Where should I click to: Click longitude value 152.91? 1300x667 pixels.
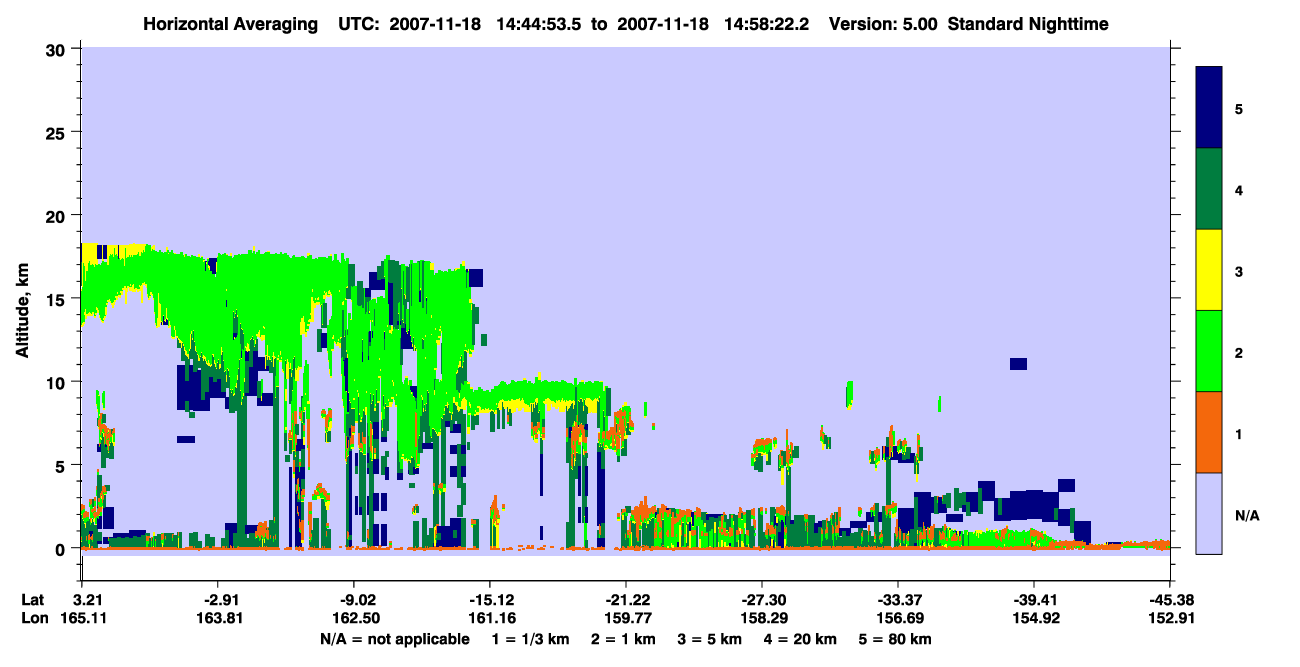[x=1170, y=618]
